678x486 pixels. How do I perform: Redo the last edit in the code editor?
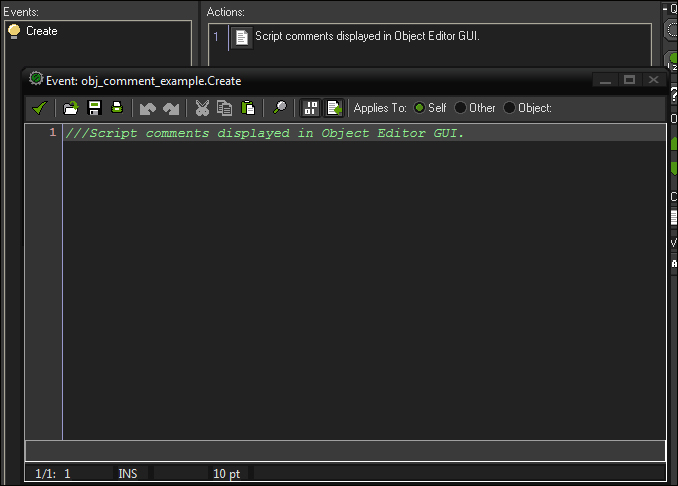171,108
